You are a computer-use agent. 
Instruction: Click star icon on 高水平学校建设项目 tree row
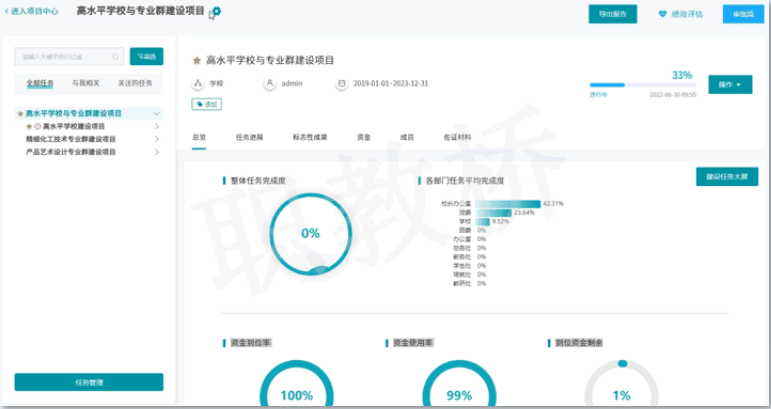[29, 126]
